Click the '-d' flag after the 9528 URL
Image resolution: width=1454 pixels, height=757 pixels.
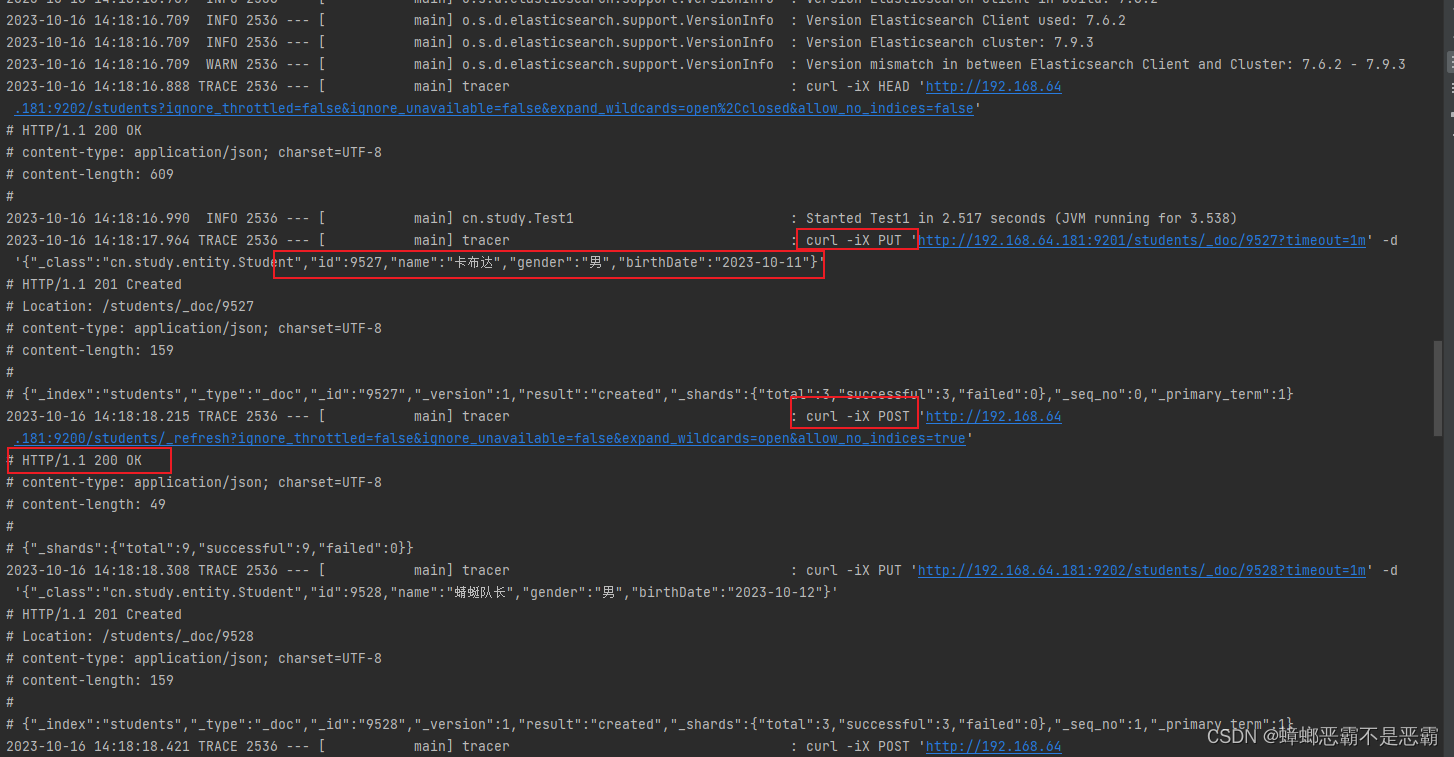pyautogui.click(x=1390, y=570)
